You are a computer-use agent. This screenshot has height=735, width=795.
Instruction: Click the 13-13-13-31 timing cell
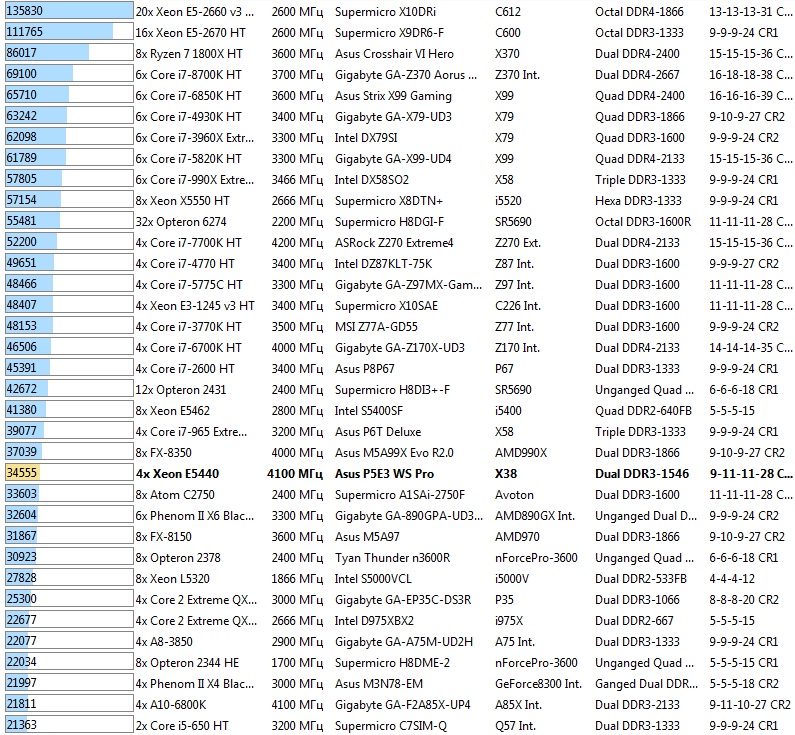(x=750, y=11)
